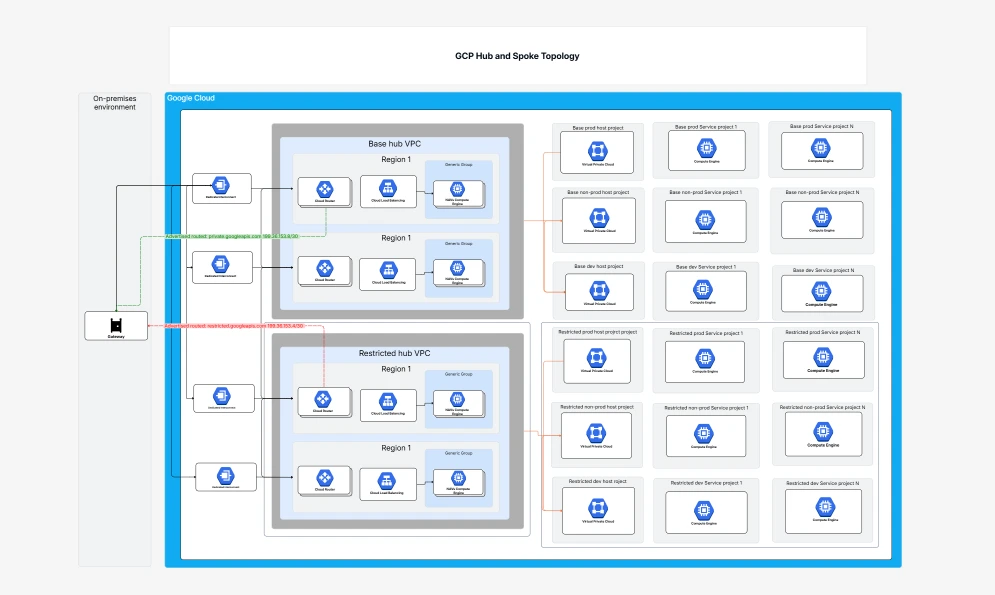The image size is (995, 595).
Task: Click the "Base non-prod host project" label
Action: point(598,192)
